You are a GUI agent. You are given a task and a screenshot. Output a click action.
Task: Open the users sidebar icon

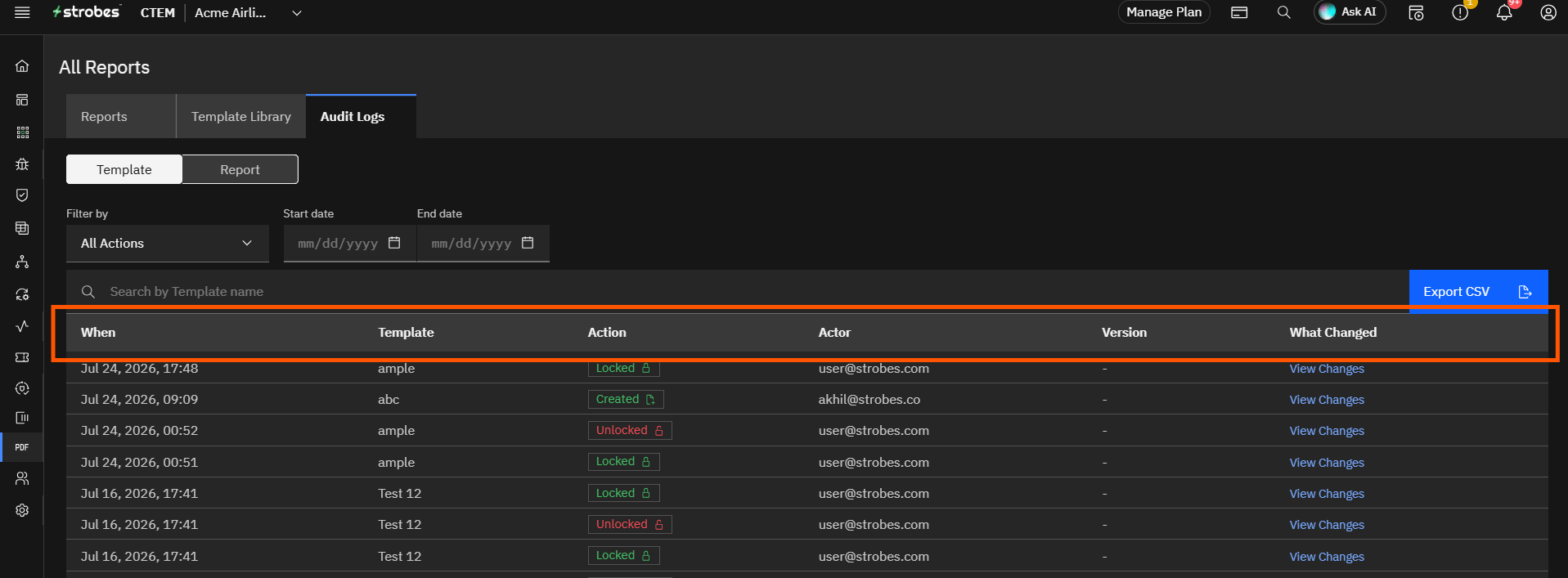[22, 478]
